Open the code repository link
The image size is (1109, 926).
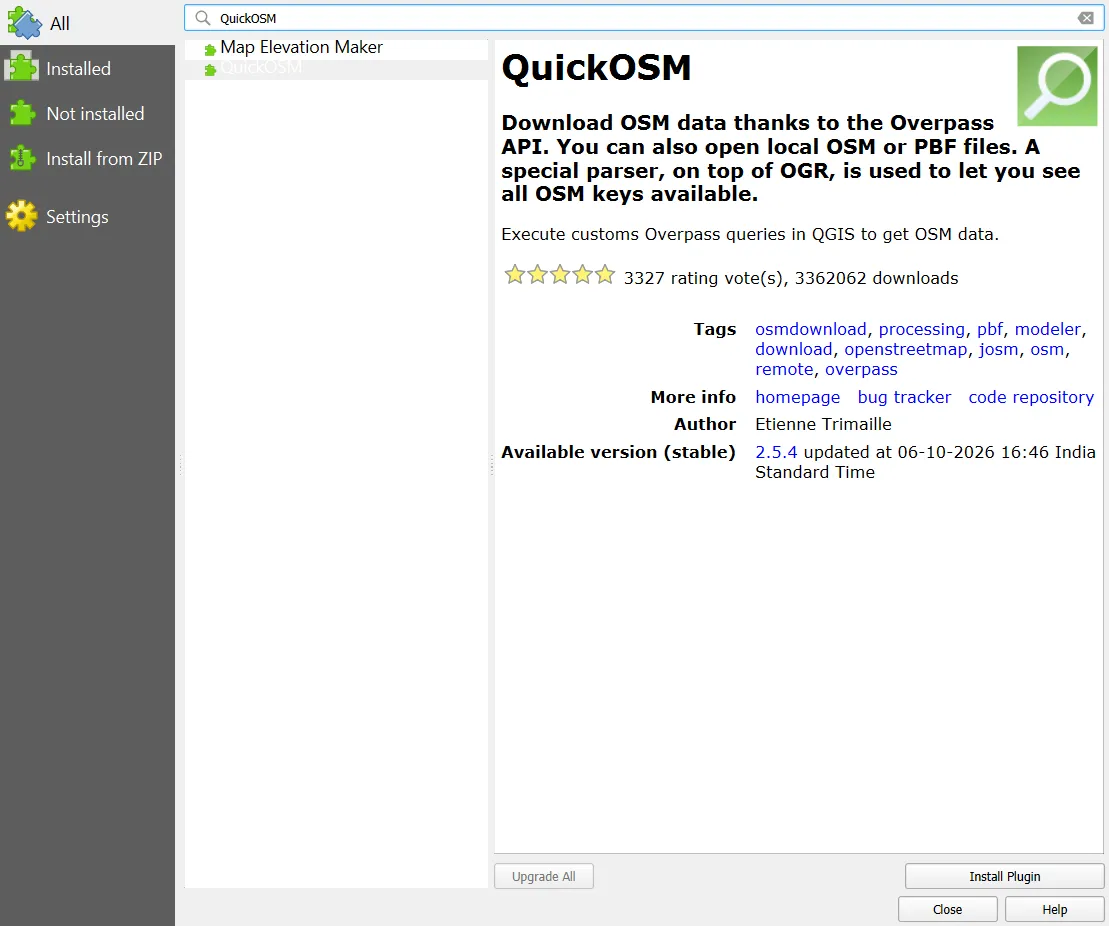click(1030, 397)
